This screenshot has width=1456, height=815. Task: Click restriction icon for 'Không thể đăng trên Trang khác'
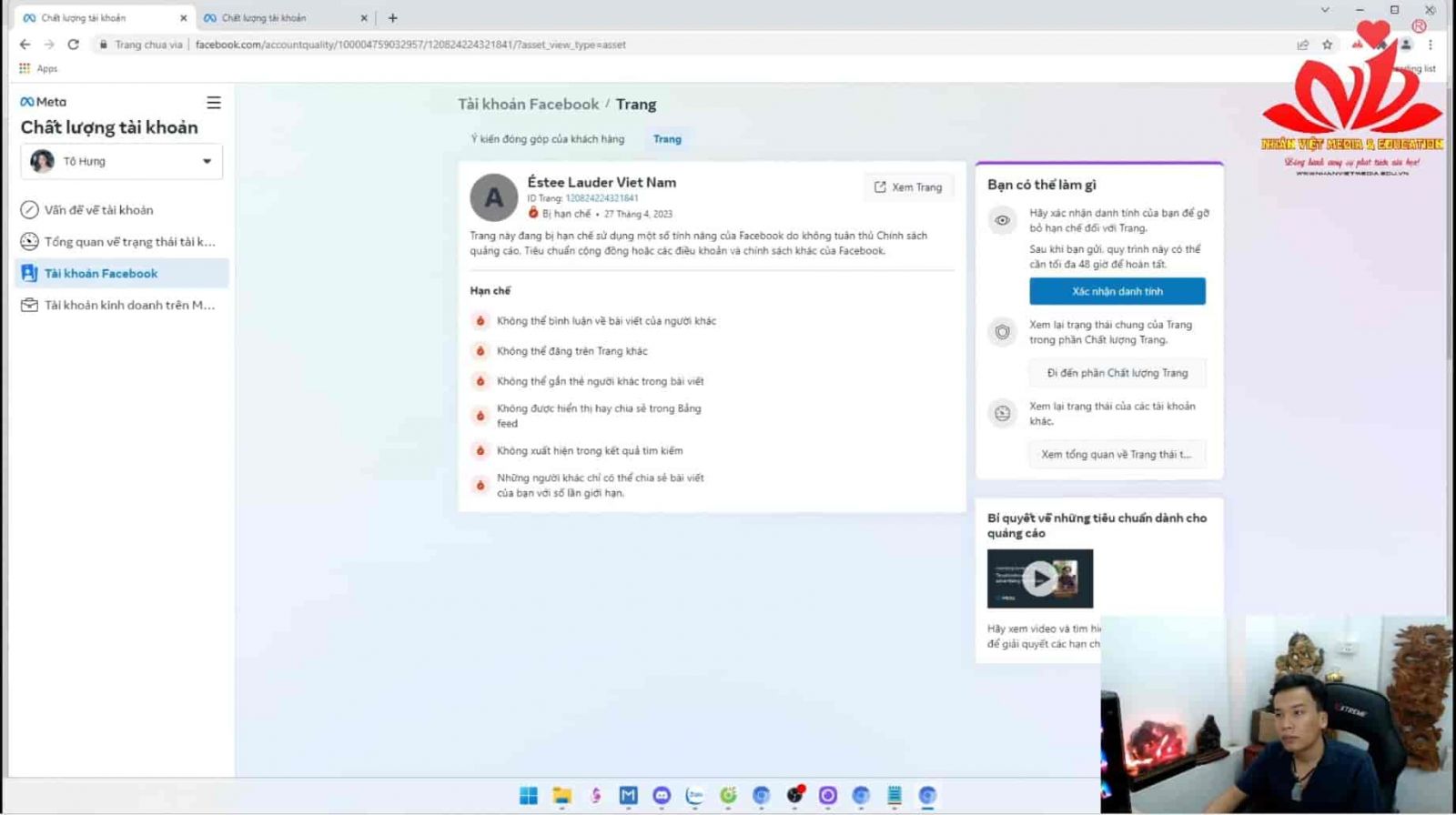tap(480, 351)
